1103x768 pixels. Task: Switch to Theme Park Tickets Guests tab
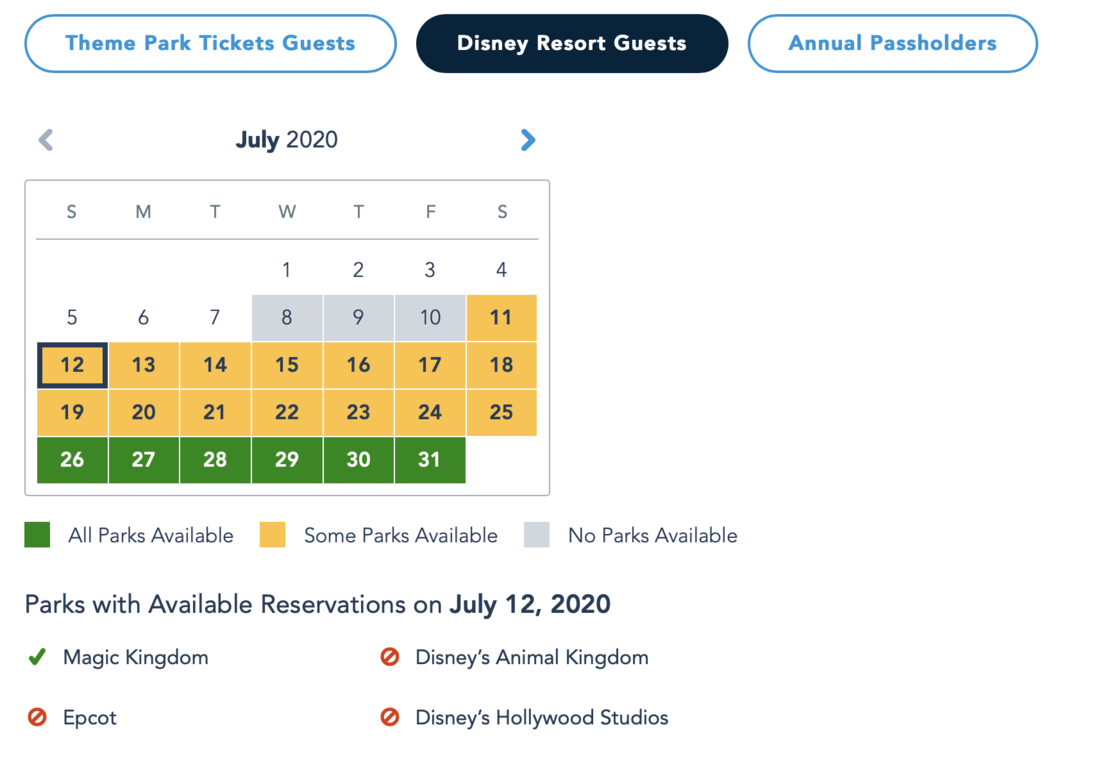point(210,44)
